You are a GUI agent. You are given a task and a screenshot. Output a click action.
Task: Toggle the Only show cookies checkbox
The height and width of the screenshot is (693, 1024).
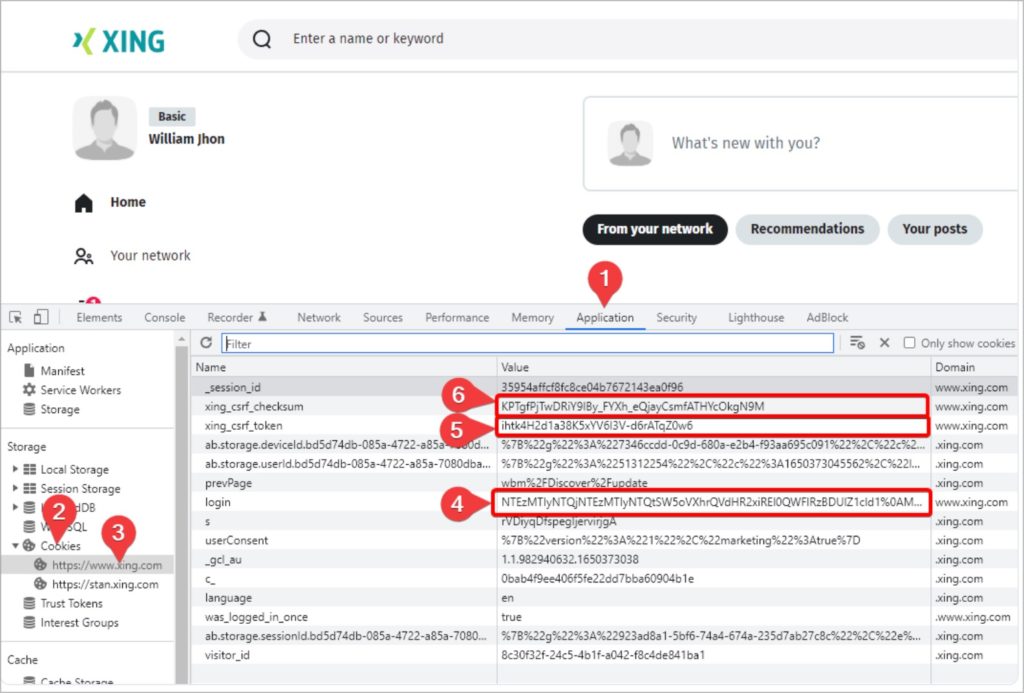point(909,343)
